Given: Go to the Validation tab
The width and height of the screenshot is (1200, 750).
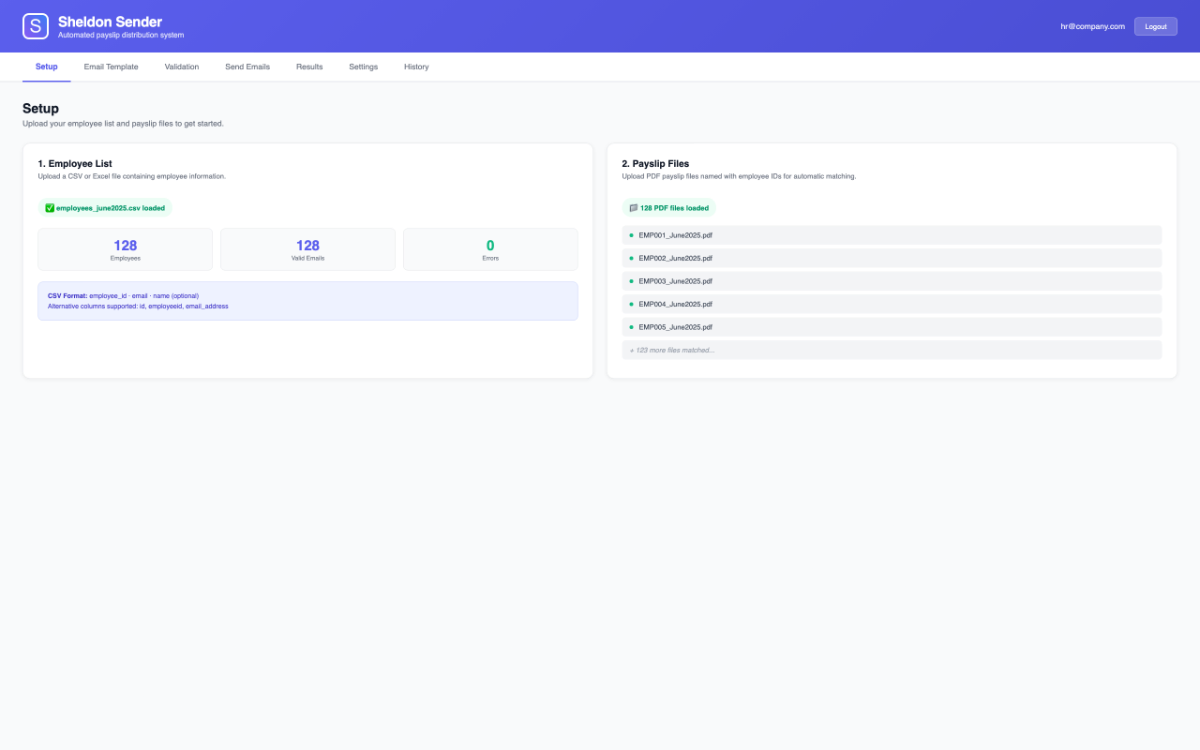Looking at the screenshot, I should tap(182, 67).
